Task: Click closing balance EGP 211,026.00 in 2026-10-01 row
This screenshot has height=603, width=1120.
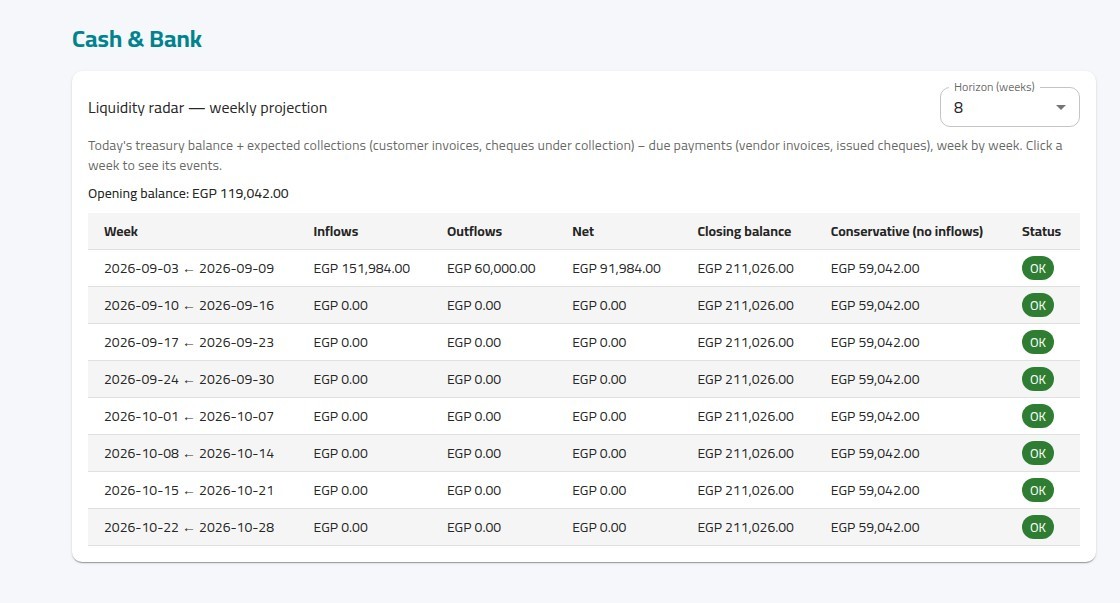Action: pos(745,417)
